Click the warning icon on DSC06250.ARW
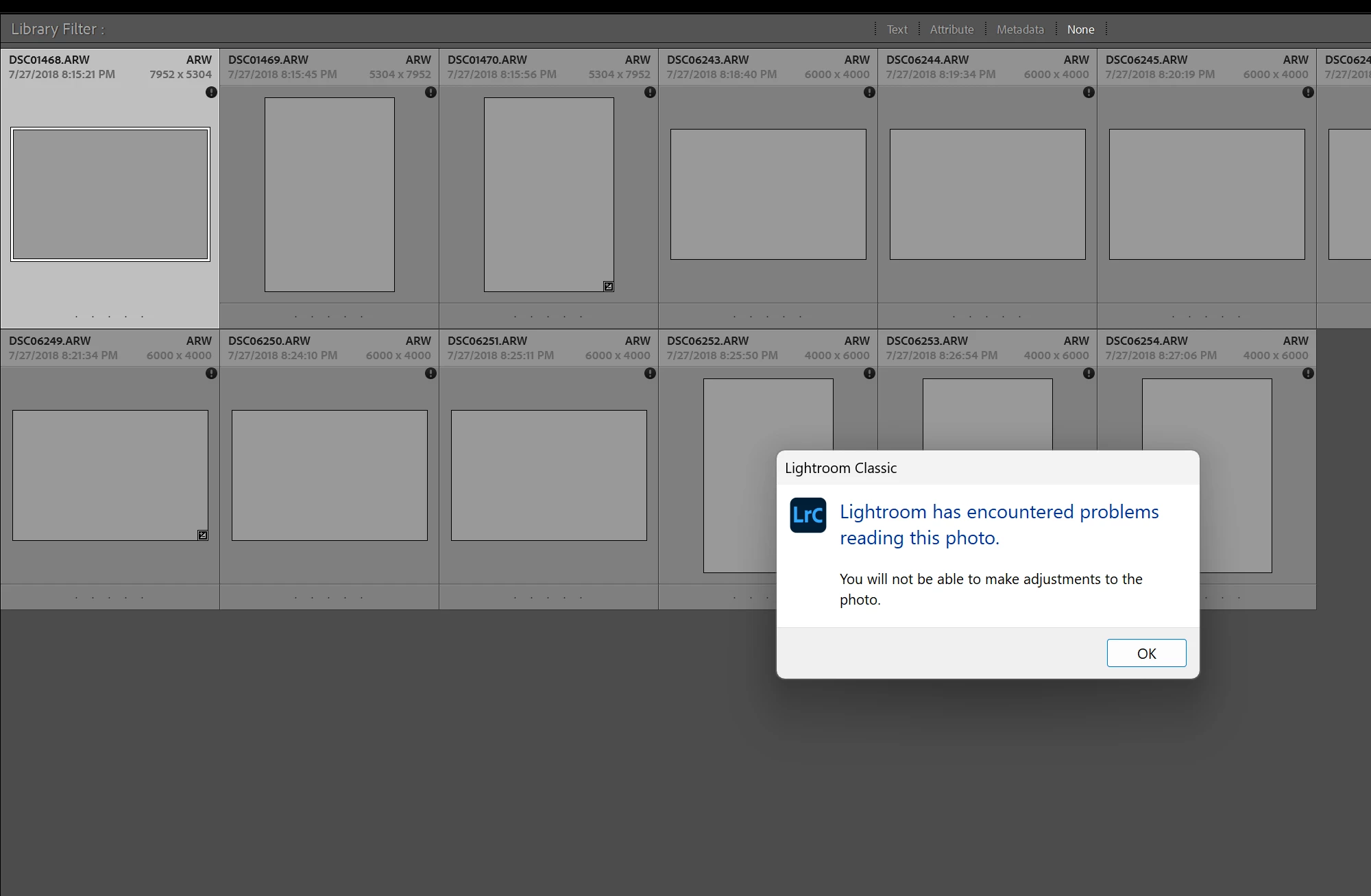Screen dimensions: 1371x896 click(430, 374)
